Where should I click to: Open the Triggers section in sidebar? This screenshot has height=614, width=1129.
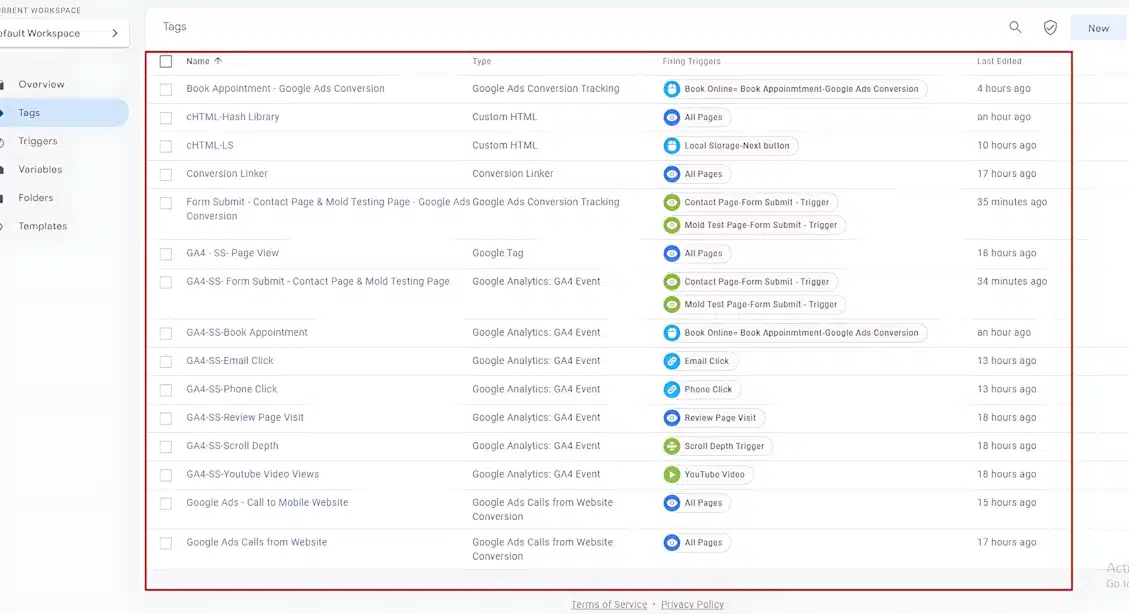(x=38, y=141)
